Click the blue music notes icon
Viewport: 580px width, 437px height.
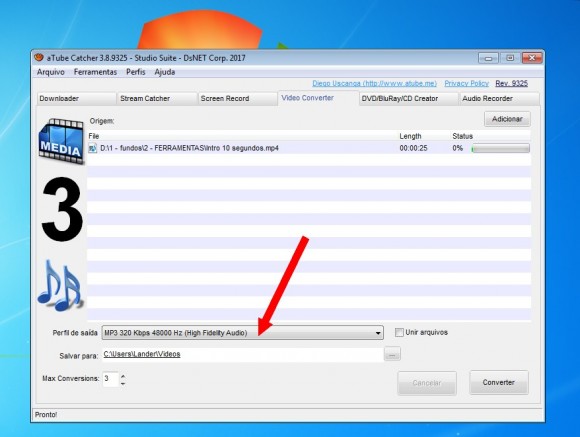pos(60,285)
